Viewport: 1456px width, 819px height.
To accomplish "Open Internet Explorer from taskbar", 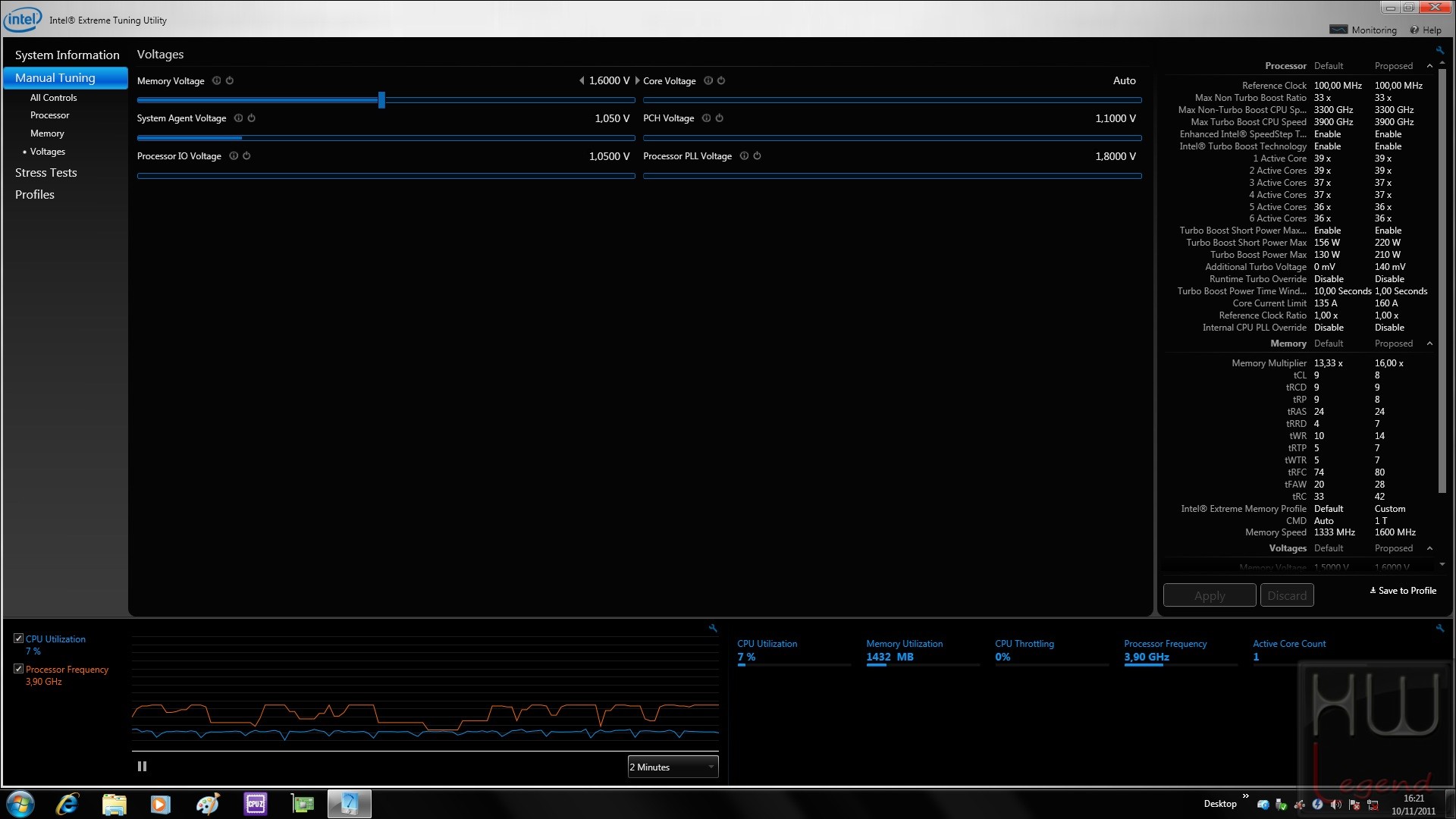I will tap(67, 804).
